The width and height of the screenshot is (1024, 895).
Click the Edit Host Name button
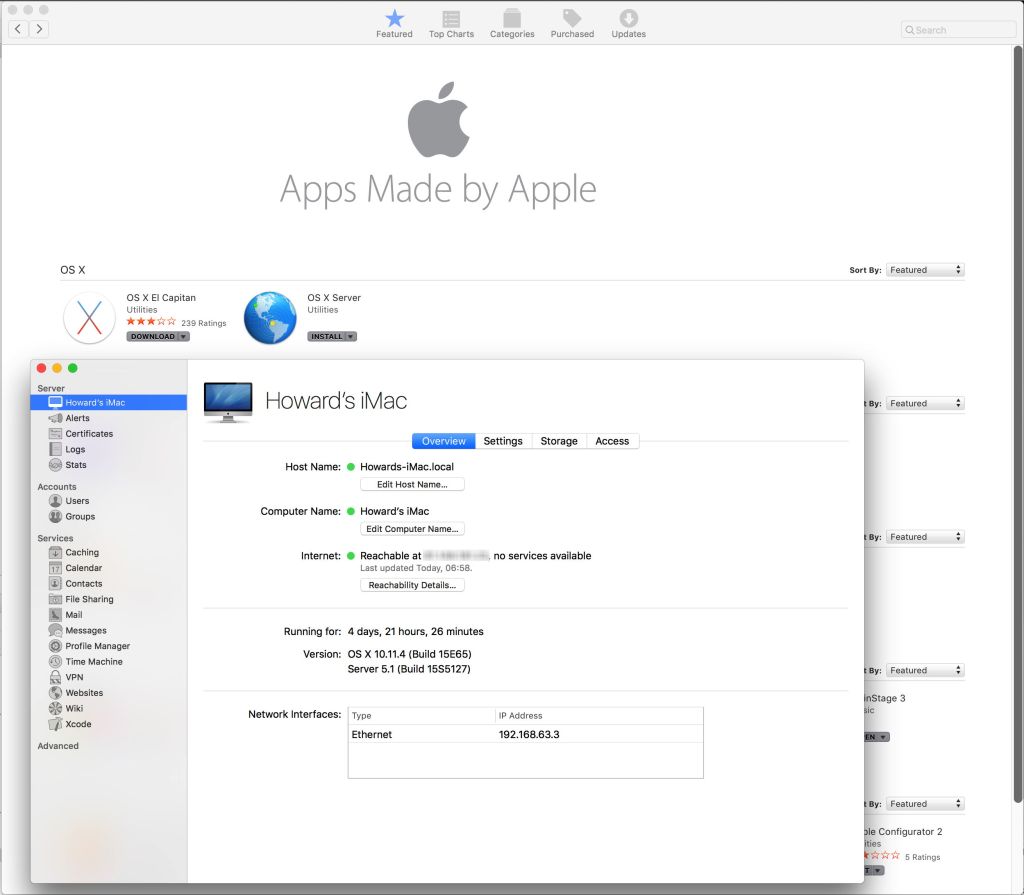tap(412, 485)
